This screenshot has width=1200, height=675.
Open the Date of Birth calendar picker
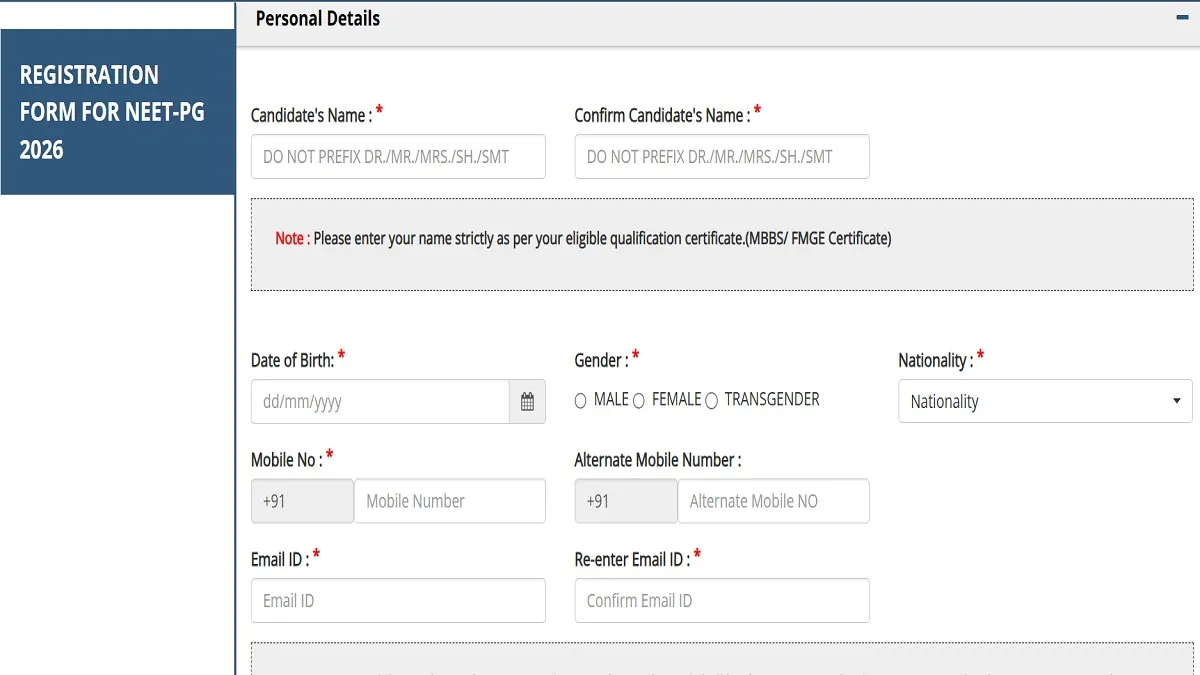(x=527, y=402)
